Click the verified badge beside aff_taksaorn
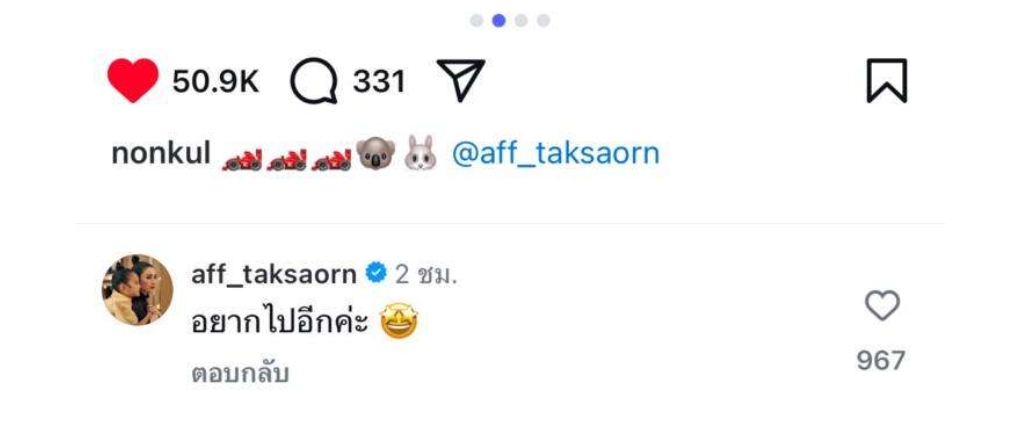This screenshot has width=1024, height=425. [376, 274]
